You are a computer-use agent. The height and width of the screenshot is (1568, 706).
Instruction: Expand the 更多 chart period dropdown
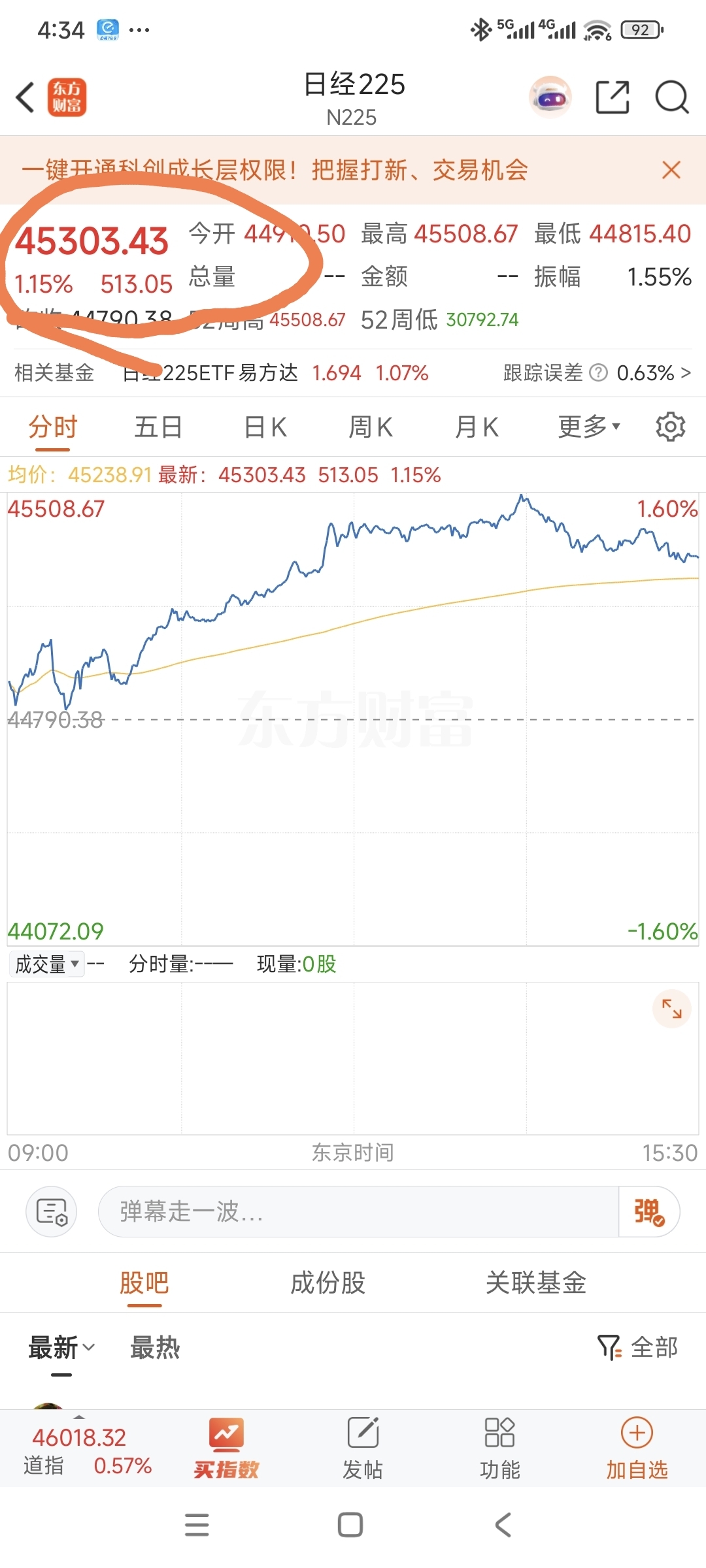589,427
